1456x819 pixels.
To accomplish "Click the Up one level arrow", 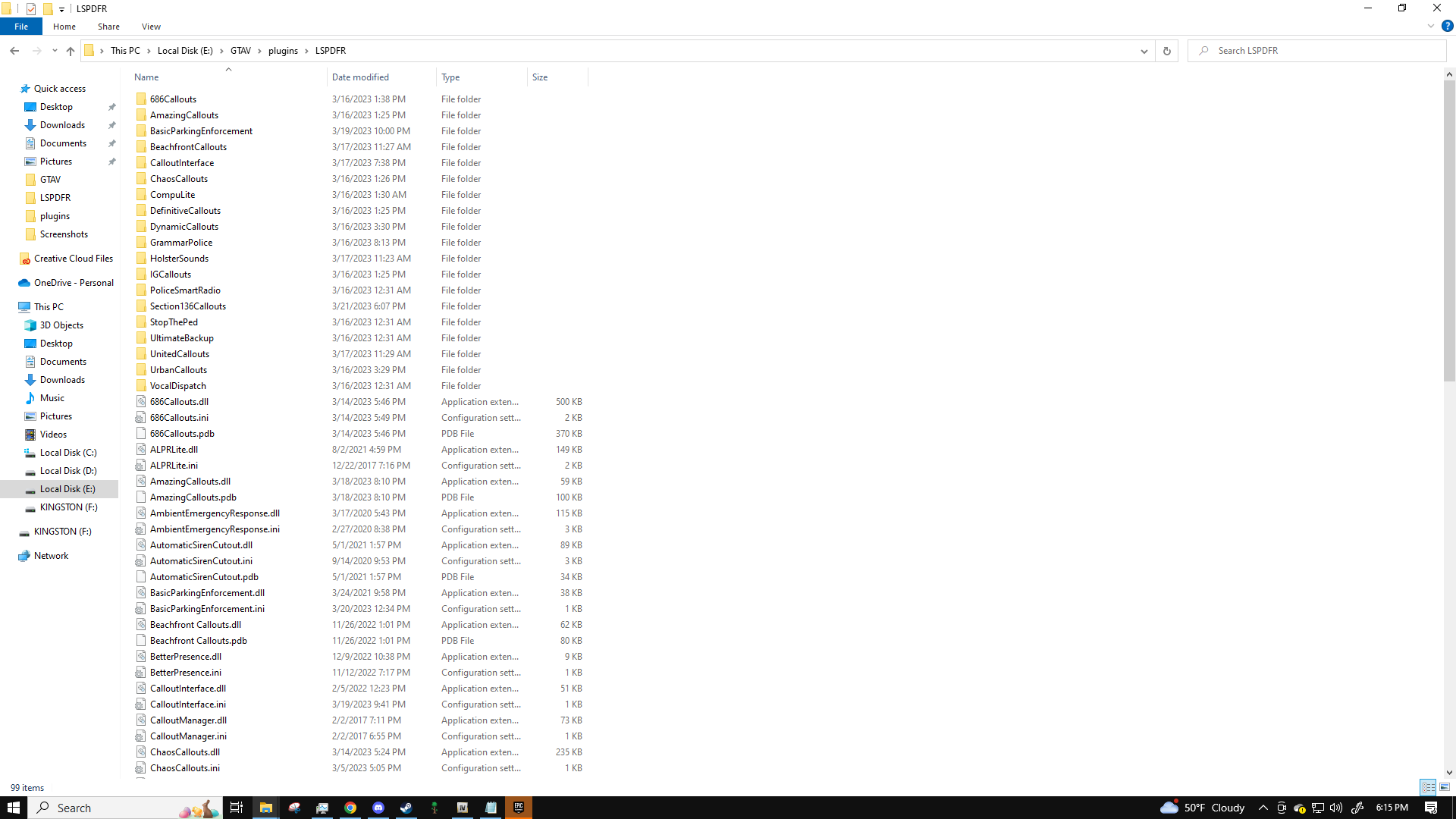I will 71,51.
